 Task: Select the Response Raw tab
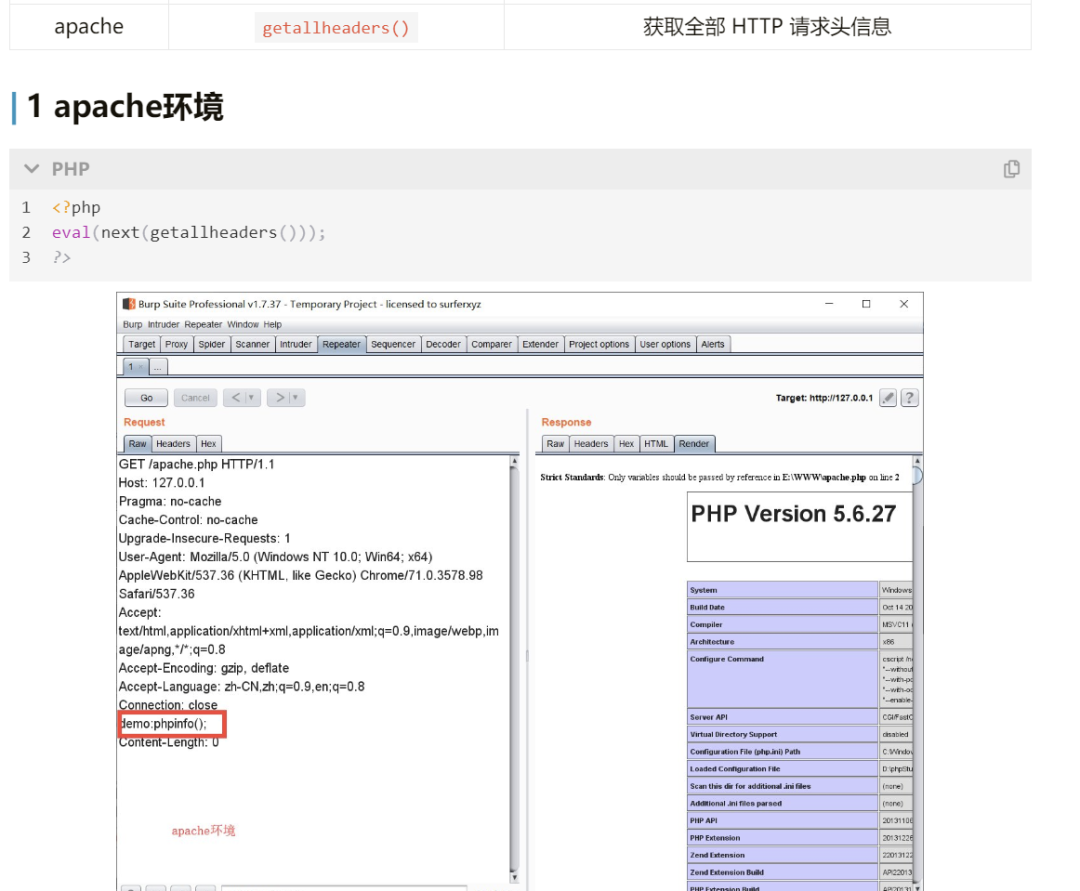555,444
